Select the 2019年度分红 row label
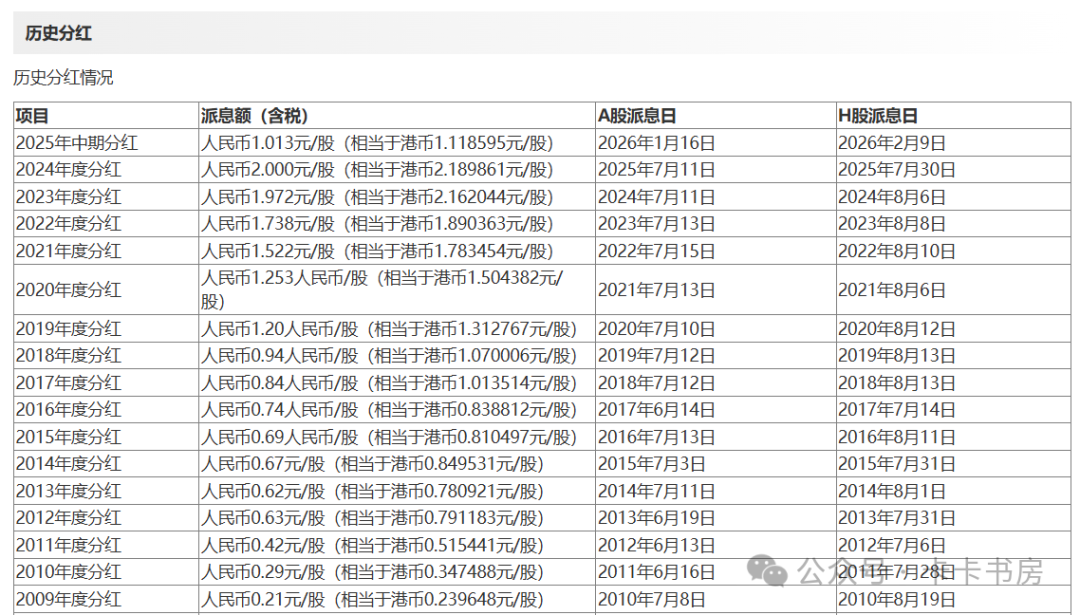 [69, 329]
